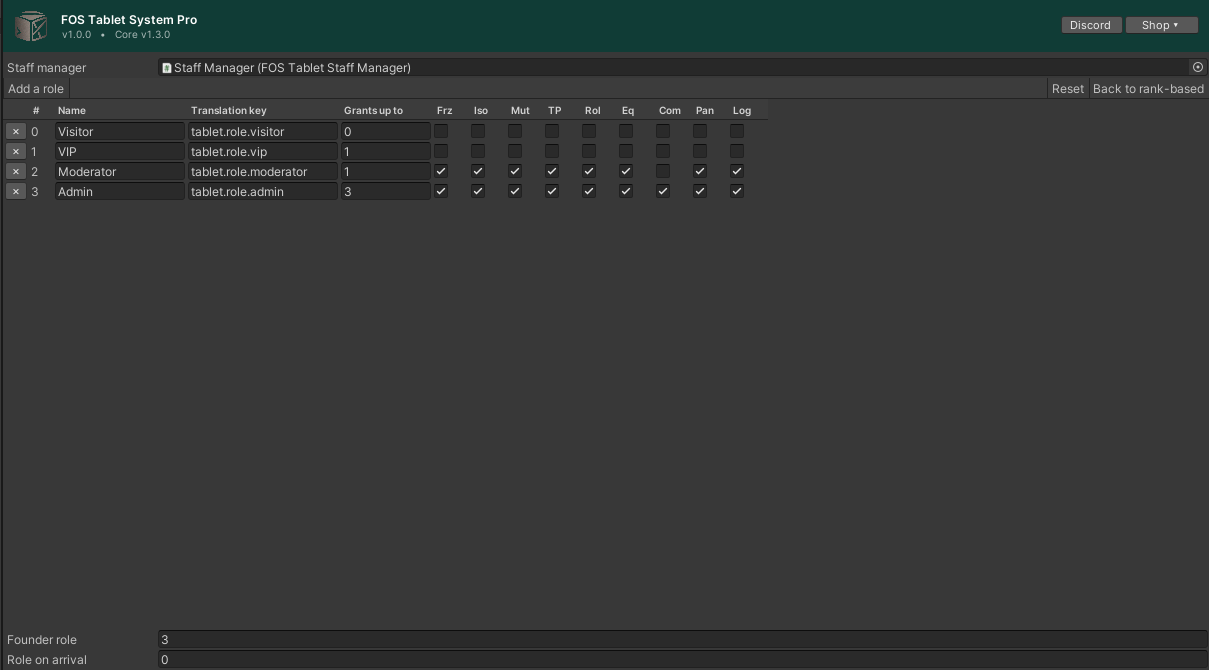Click the Frz column header
Image resolution: width=1209 pixels, height=670 pixels.
tap(445, 110)
